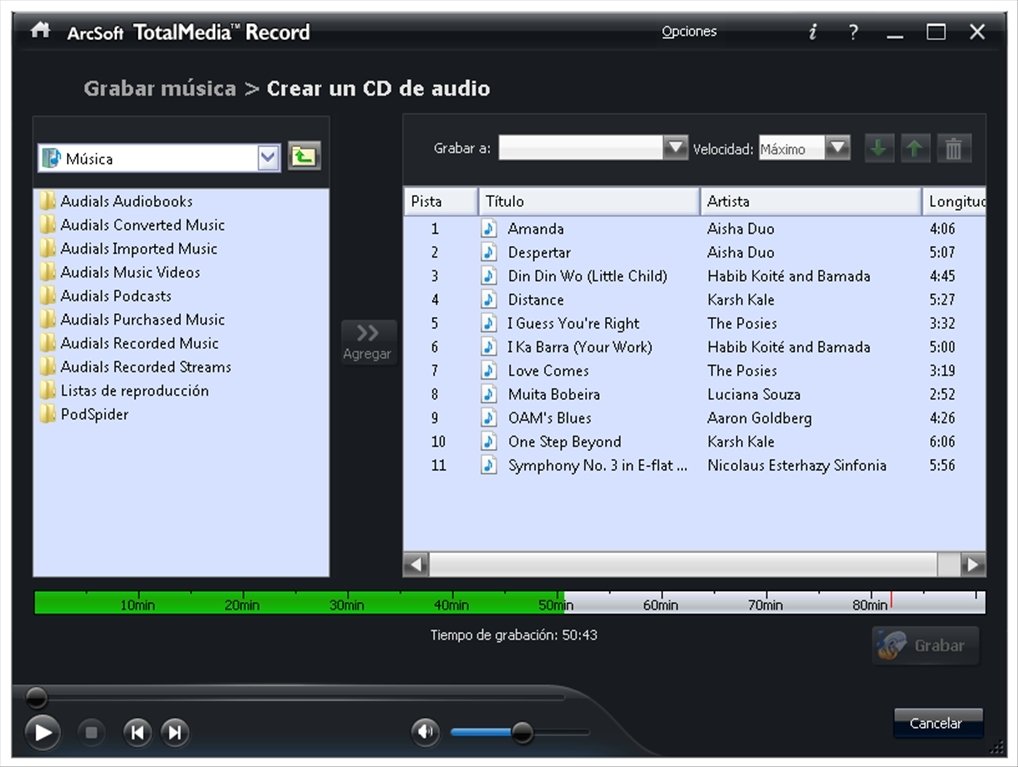Open the info (i) icon
Image resolution: width=1018 pixels, height=767 pixels.
click(x=812, y=31)
